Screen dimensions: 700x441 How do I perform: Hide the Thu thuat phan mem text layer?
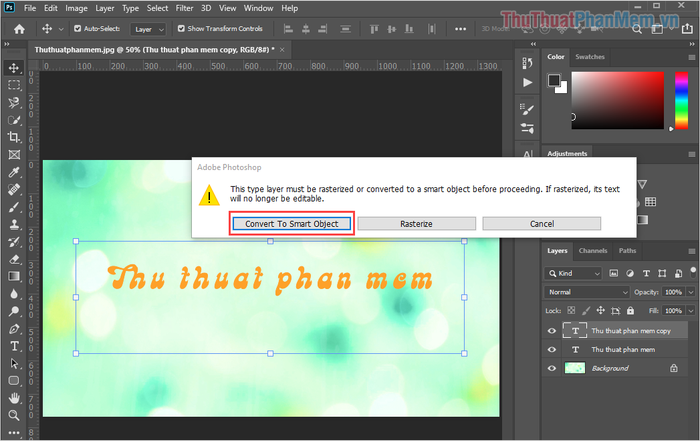pyautogui.click(x=552, y=349)
